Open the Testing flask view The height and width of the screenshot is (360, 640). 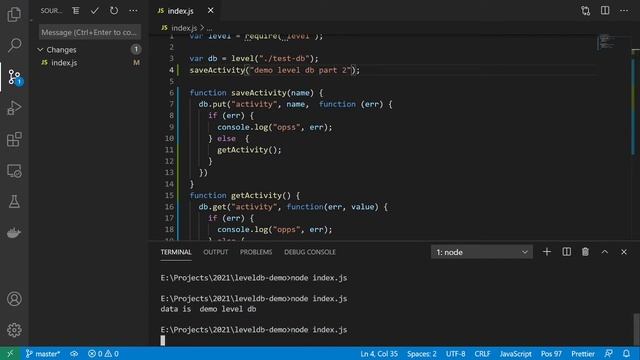(14, 202)
